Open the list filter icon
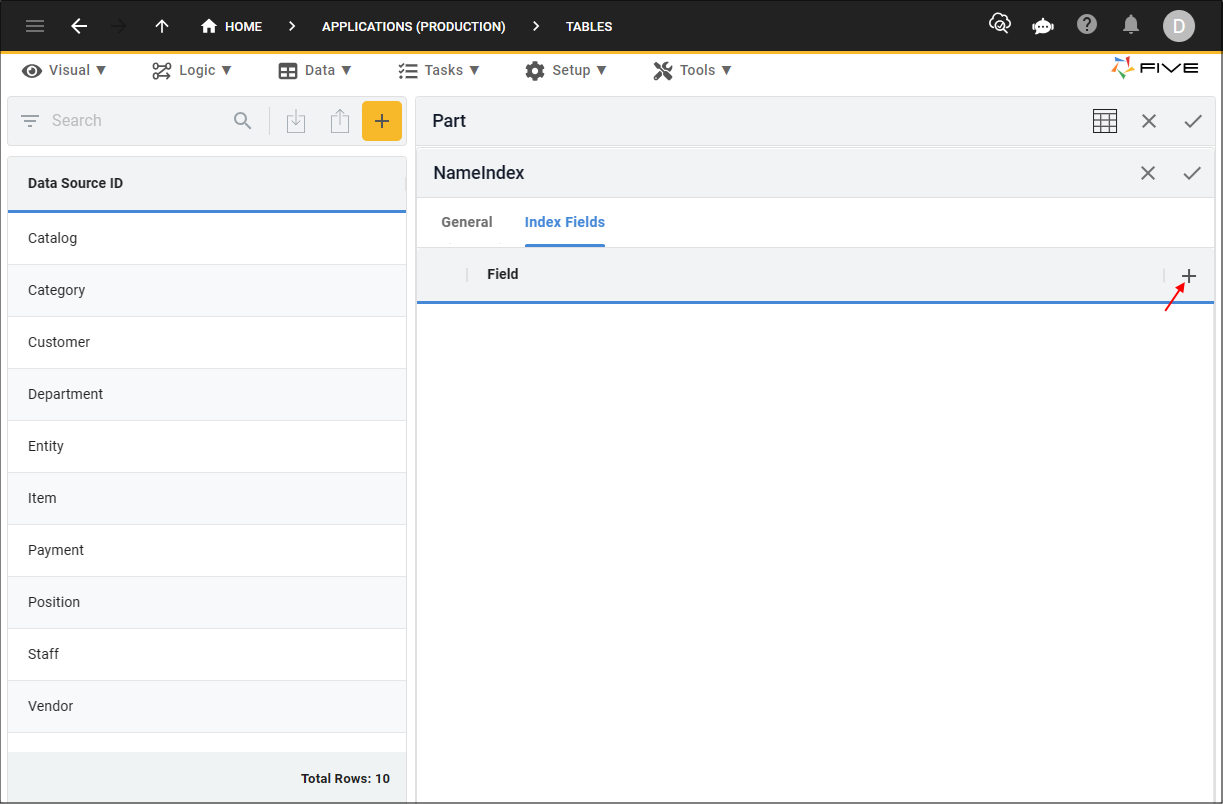 click(30, 121)
